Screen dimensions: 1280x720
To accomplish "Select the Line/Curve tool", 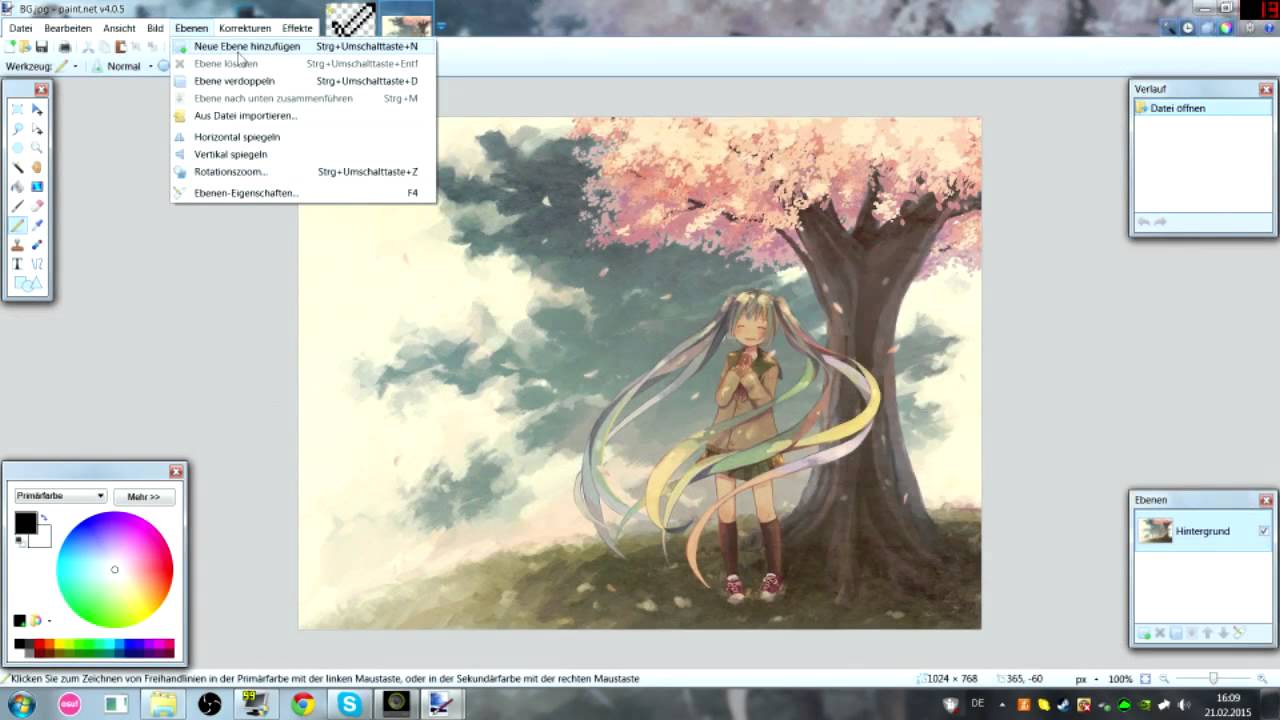I will [x=37, y=264].
